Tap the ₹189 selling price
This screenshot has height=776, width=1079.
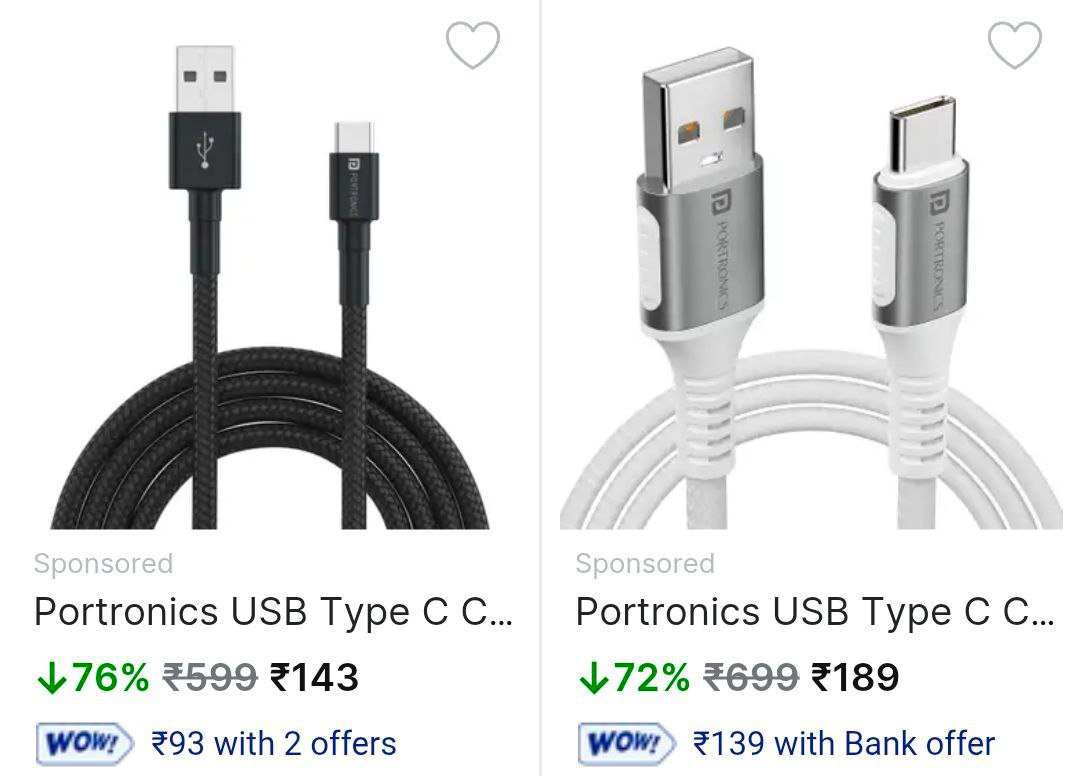(x=856, y=678)
